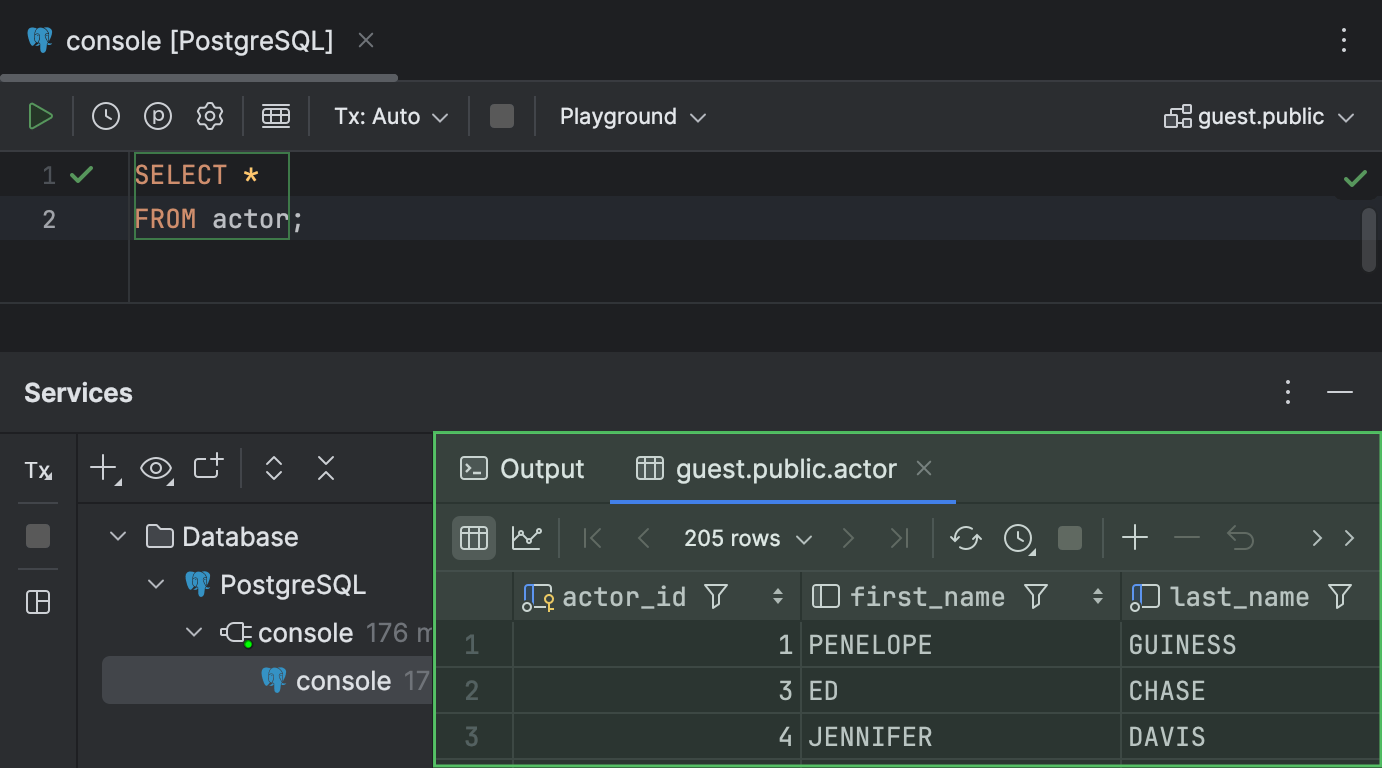The height and width of the screenshot is (768, 1382).
Task: Add a new row to the actor table
Action: (1135, 538)
